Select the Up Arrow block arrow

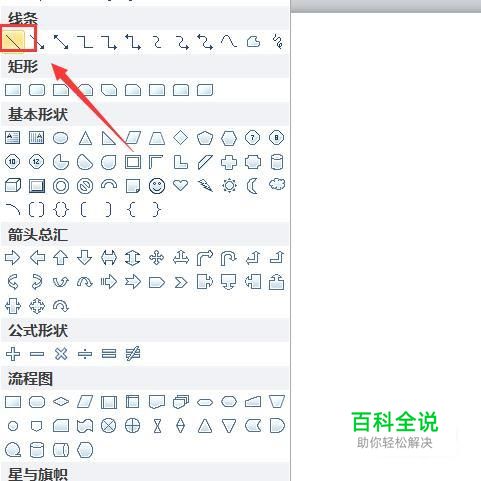click(61, 258)
